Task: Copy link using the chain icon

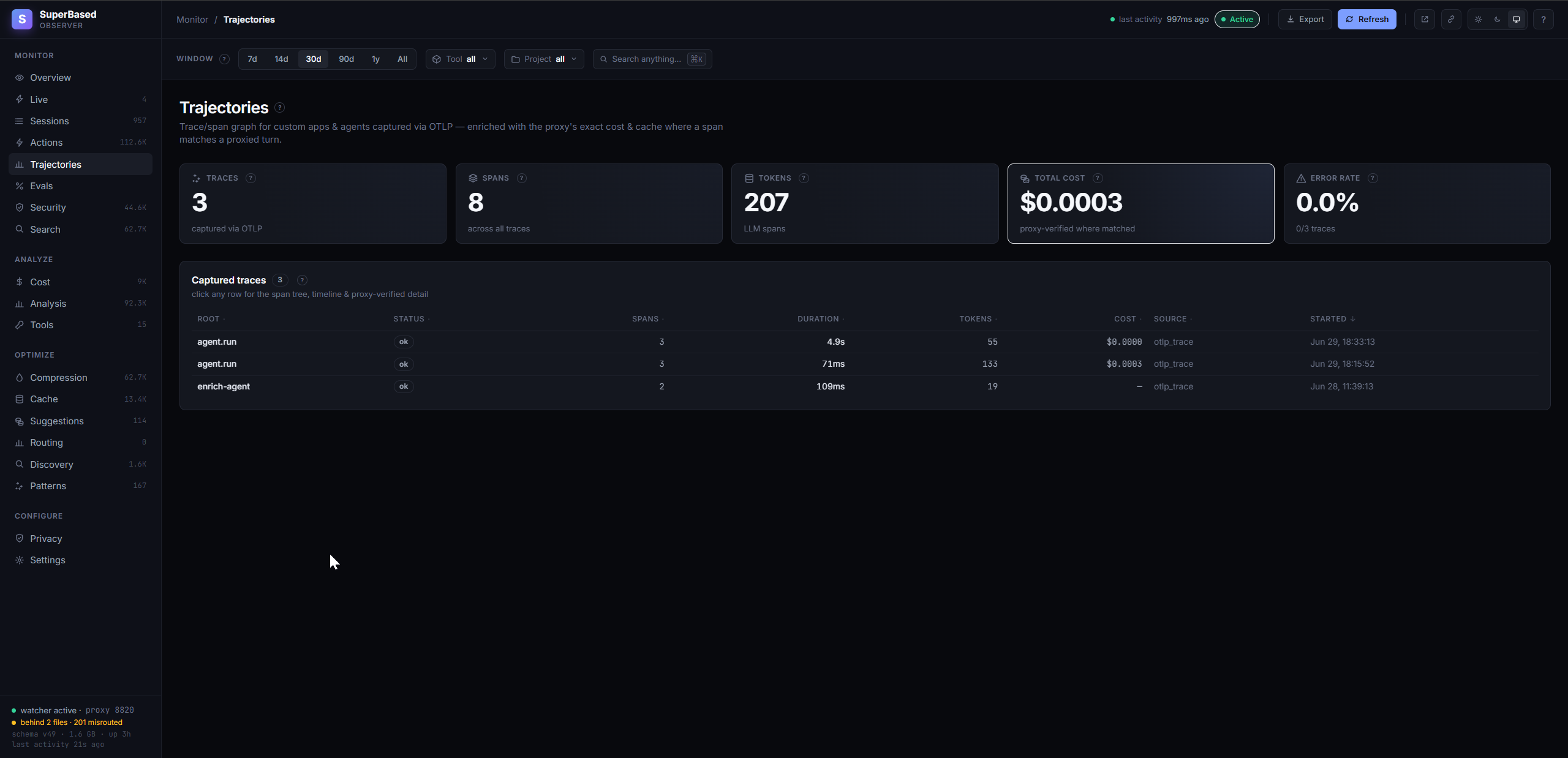Action: point(1451,20)
